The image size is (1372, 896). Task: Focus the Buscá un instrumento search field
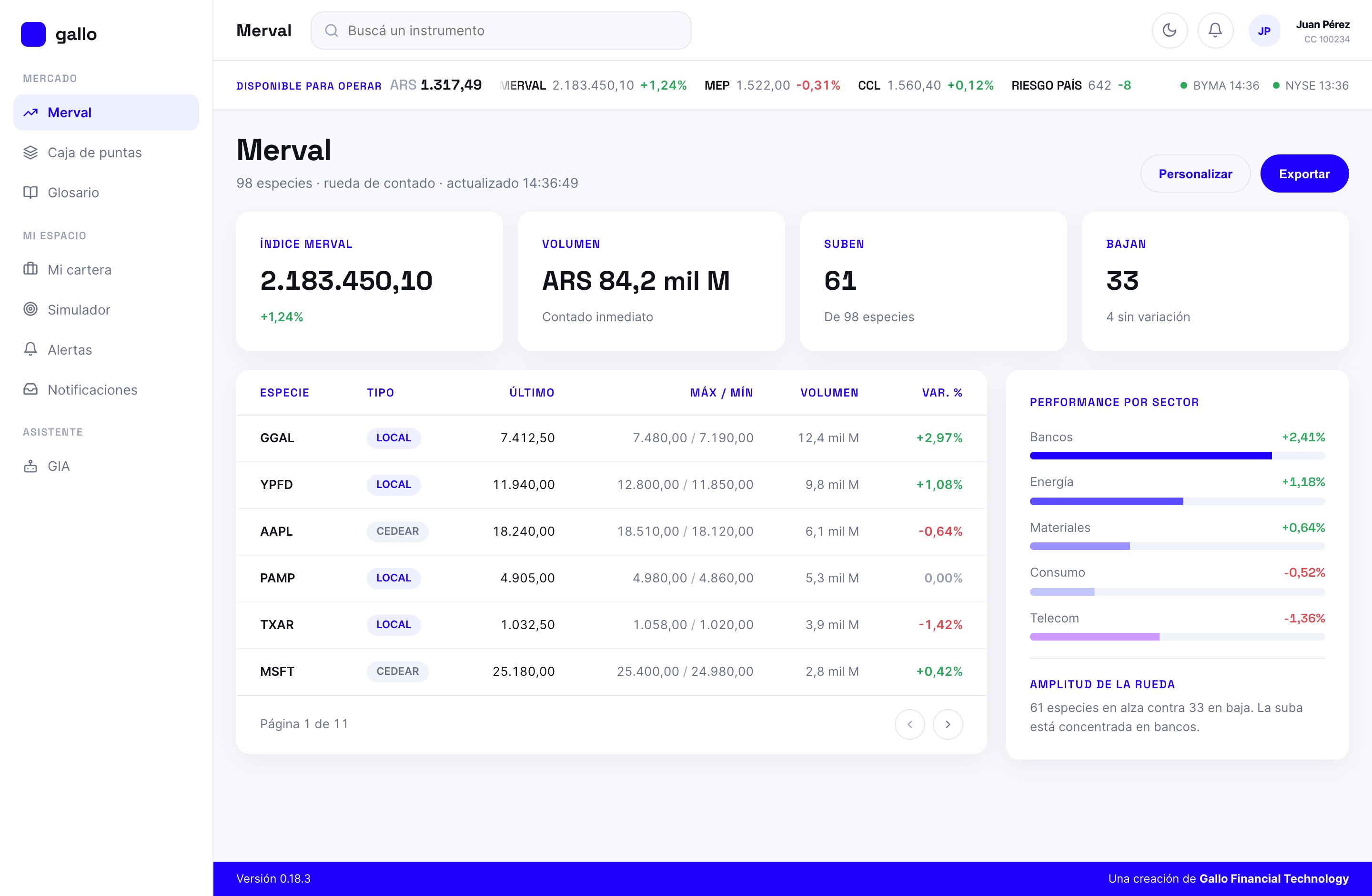pyautogui.click(x=501, y=31)
